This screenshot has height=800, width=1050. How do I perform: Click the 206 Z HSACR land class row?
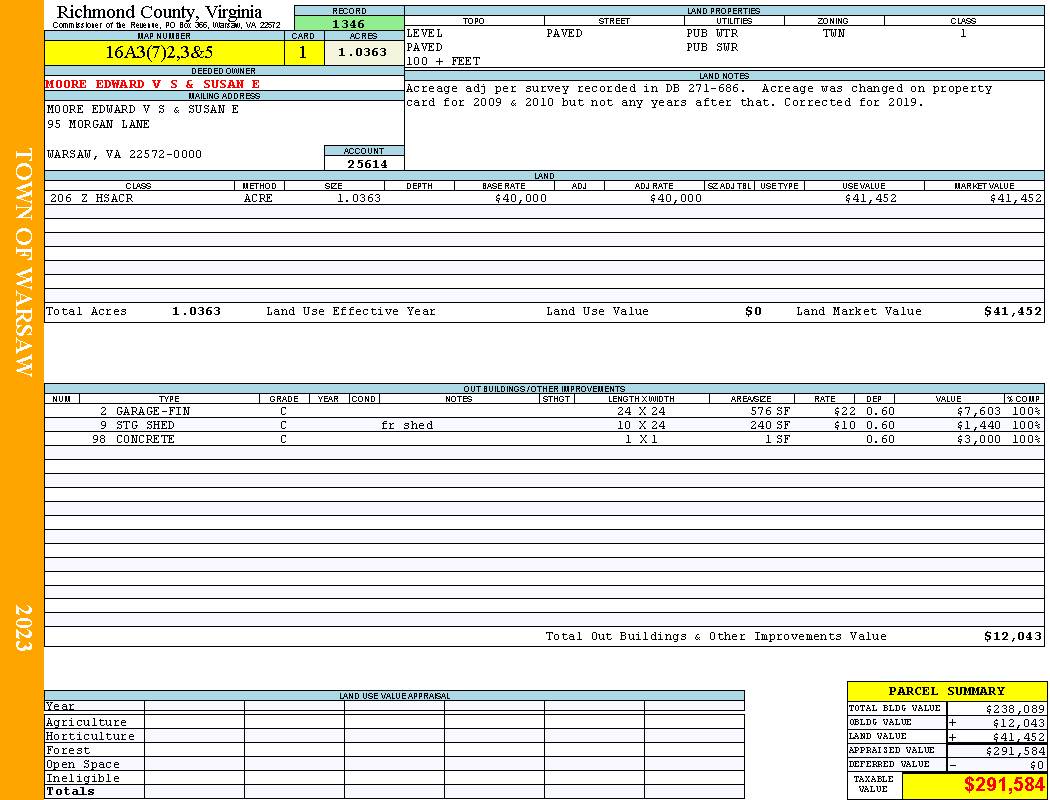click(x=544, y=198)
